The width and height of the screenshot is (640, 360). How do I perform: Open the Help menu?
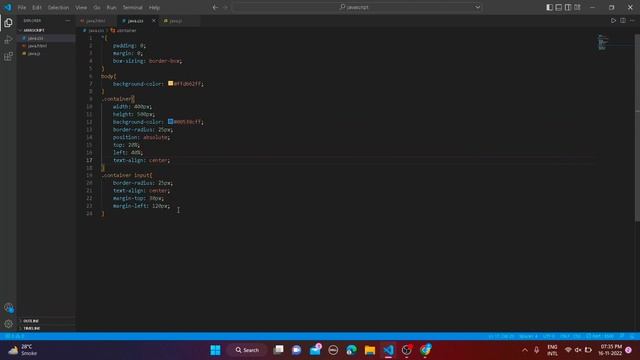coord(154,7)
